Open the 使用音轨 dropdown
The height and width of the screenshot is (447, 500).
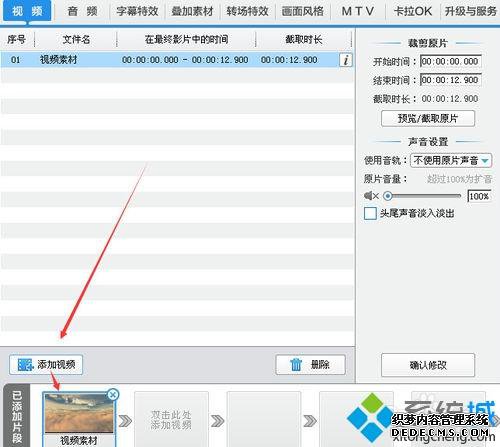pos(451,161)
